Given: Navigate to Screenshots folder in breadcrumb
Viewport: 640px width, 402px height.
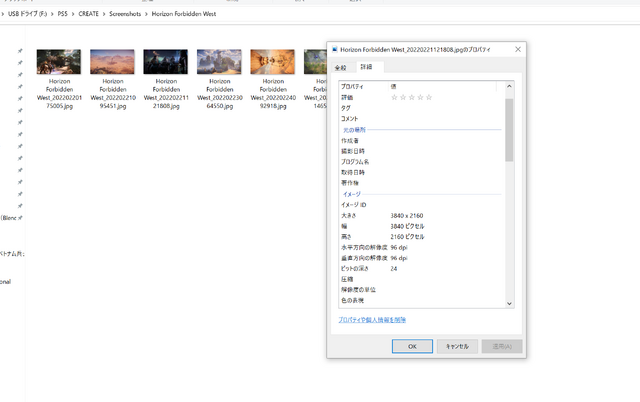Looking at the screenshot, I should click(x=125, y=14).
